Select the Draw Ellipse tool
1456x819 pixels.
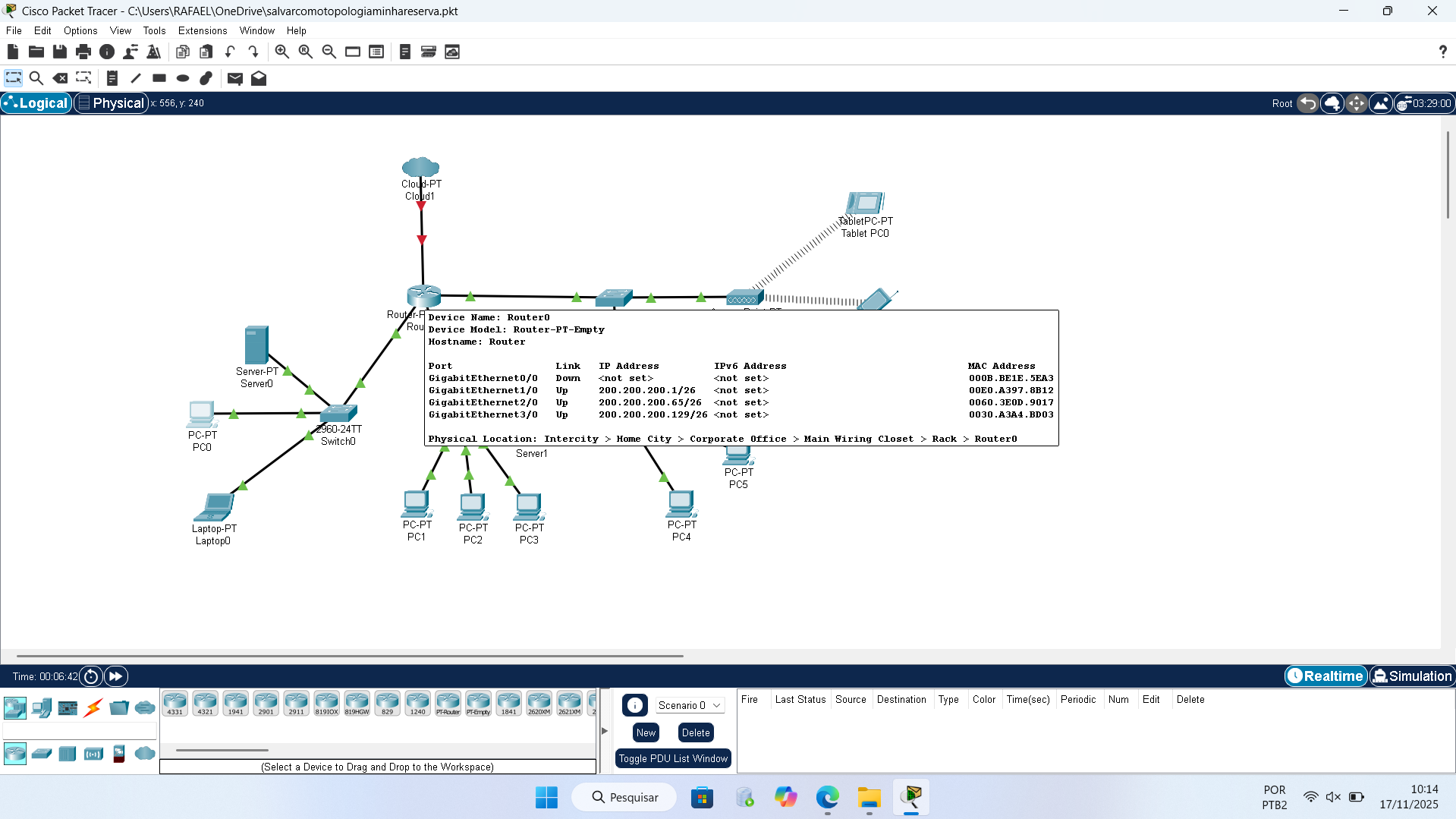pyautogui.click(x=183, y=78)
